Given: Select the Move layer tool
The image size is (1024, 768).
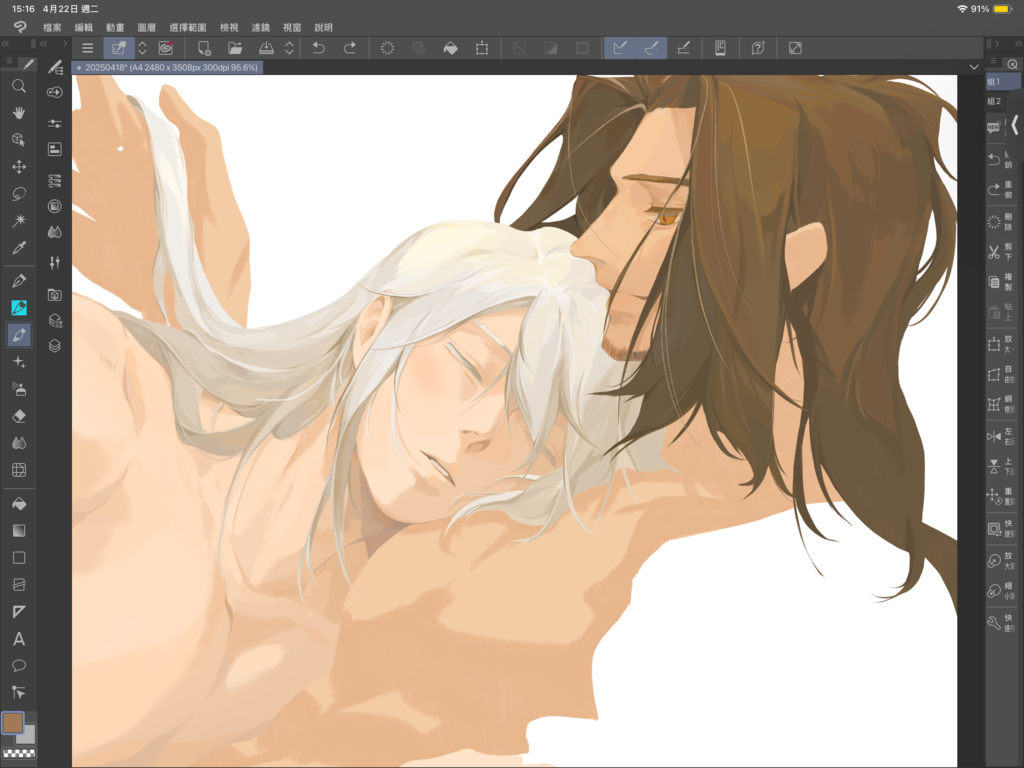Looking at the screenshot, I should tap(19, 167).
